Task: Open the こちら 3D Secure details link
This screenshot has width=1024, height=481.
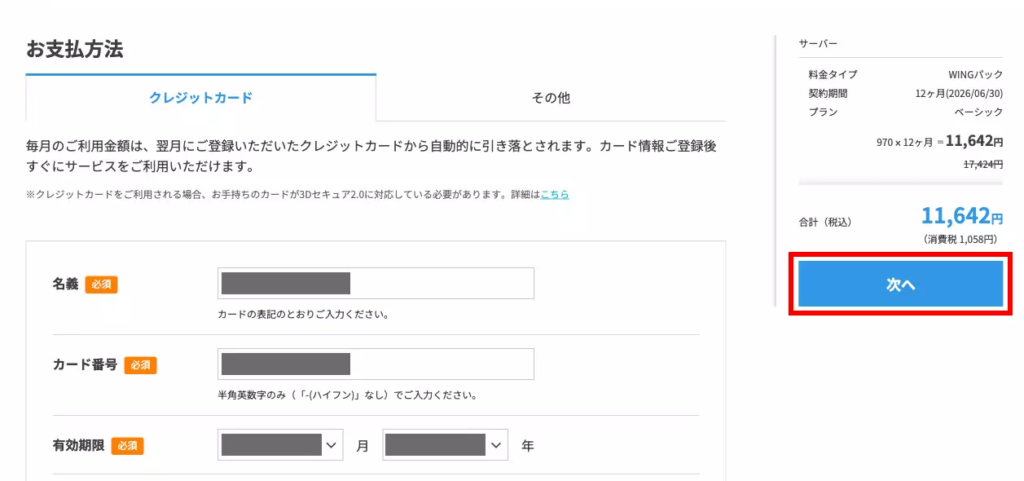Action: point(555,194)
